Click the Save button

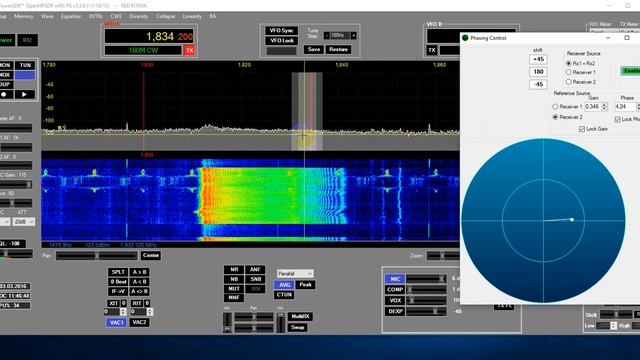click(x=314, y=49)
